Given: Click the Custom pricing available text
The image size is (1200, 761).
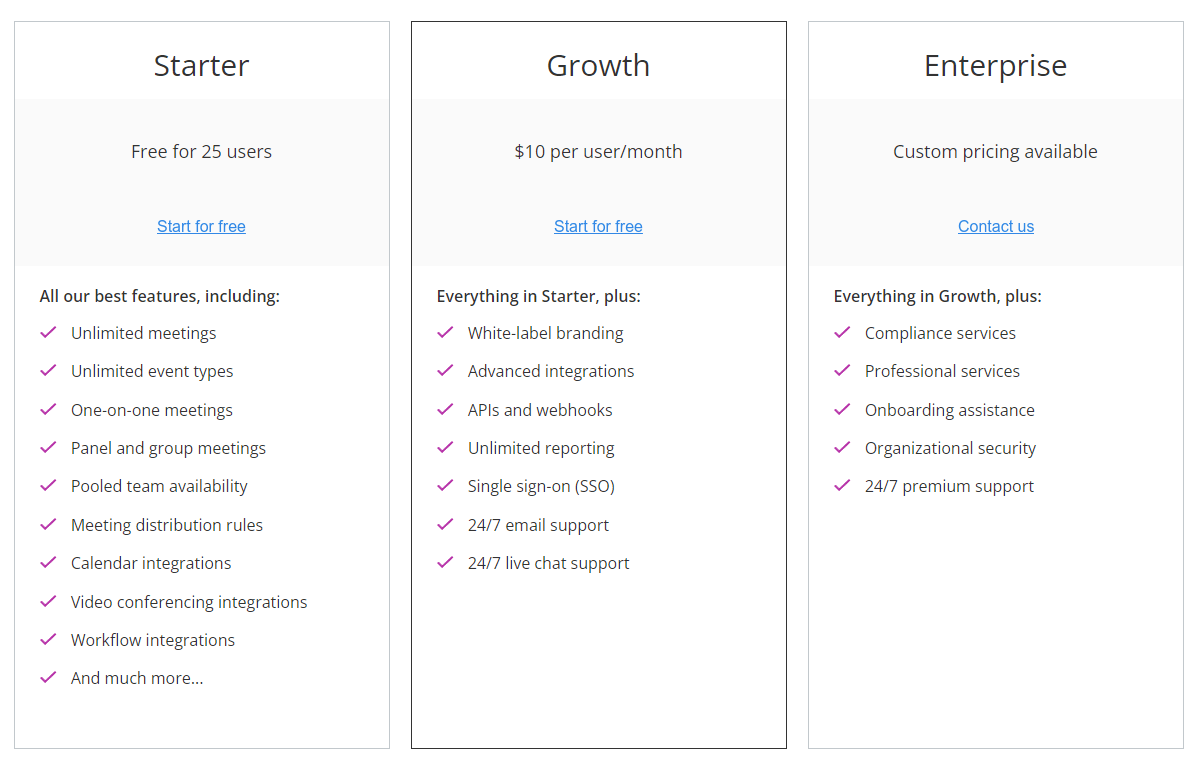Looking at the screenshot, I should pyautogui.click(x=995, y=152).
